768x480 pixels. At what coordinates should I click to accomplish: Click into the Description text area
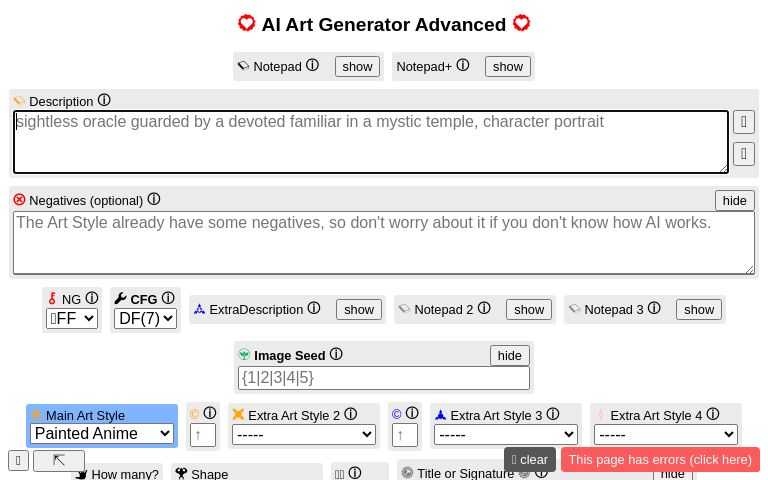(370, 141)
